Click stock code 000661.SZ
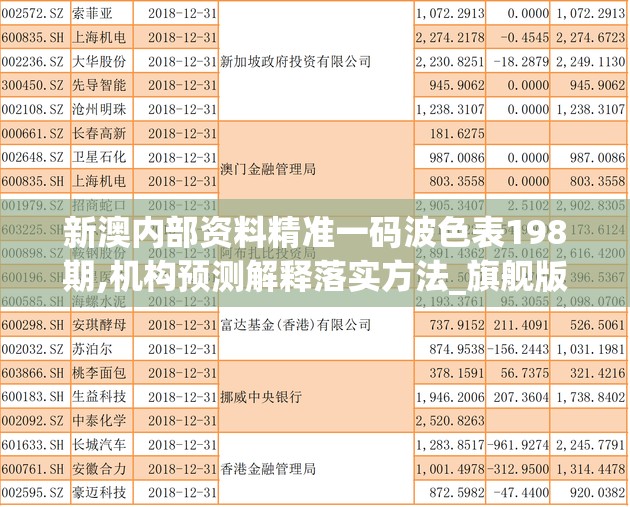 (33, 133)
